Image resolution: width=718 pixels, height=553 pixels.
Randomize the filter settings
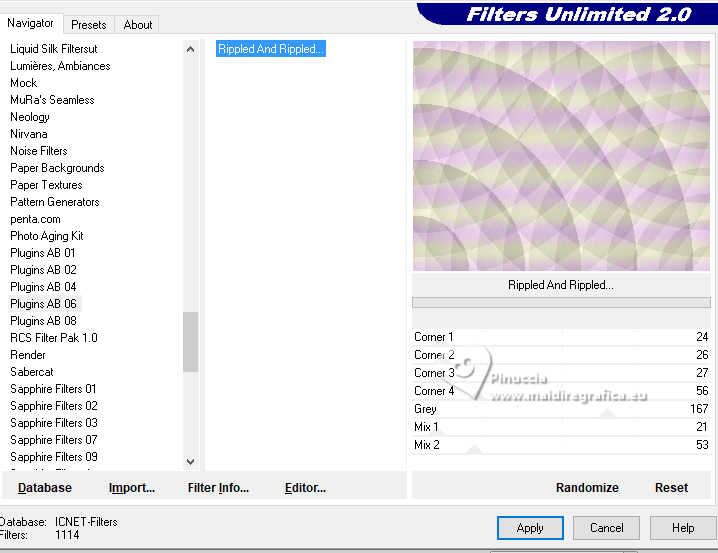[587, 488]
